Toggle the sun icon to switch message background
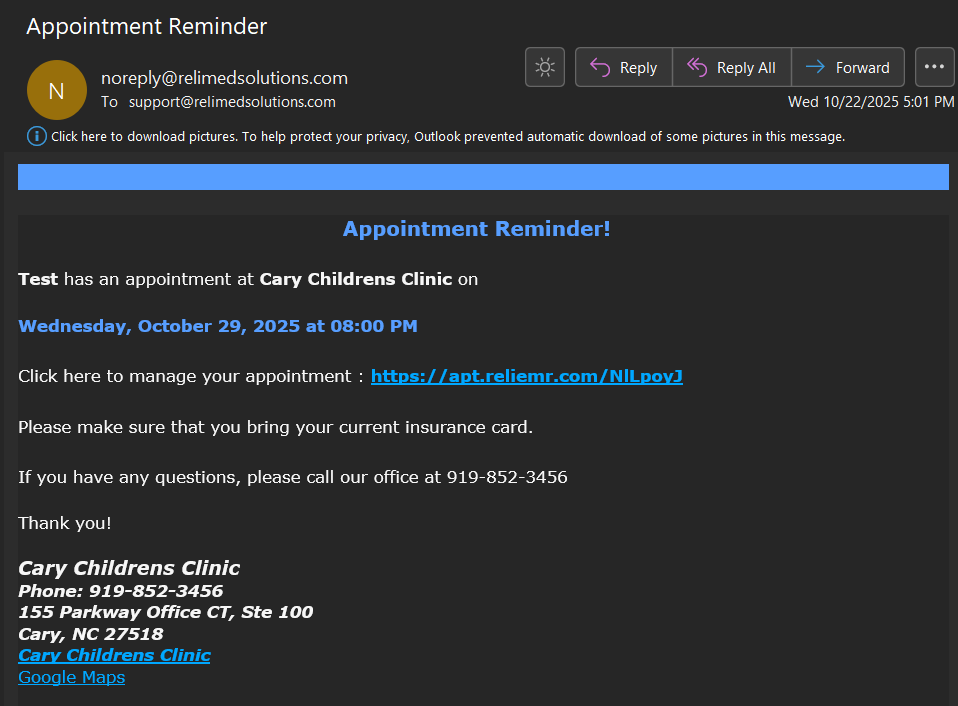958x706 pixels. pyautogui.click(x=545, y=67)
